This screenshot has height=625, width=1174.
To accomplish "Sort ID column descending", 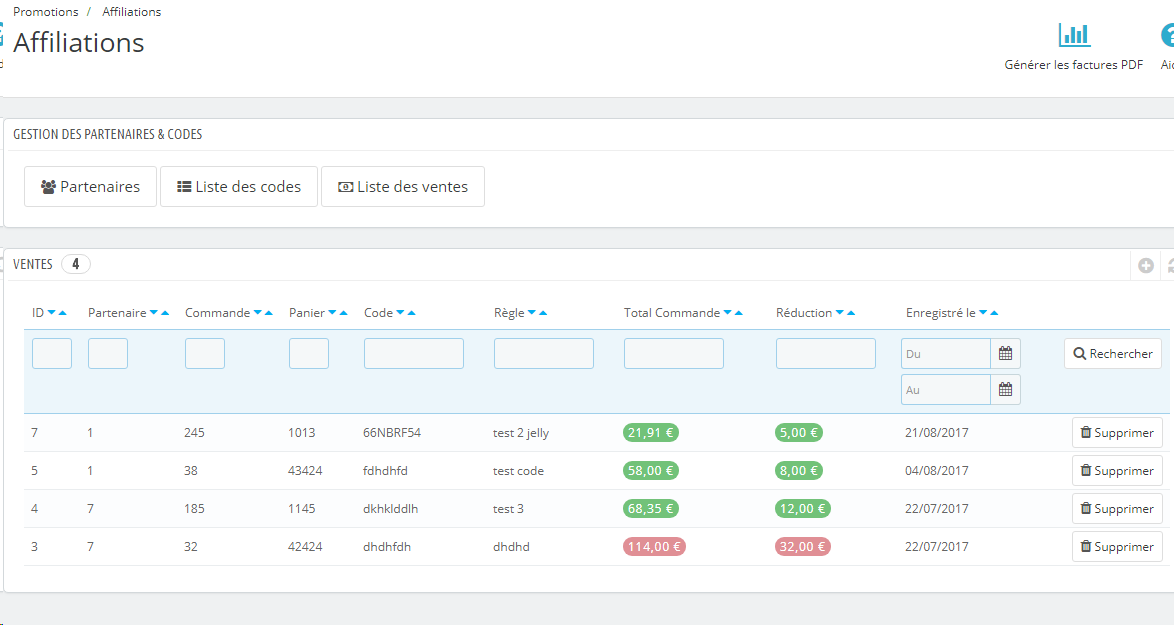I will (x=52, y=313).
